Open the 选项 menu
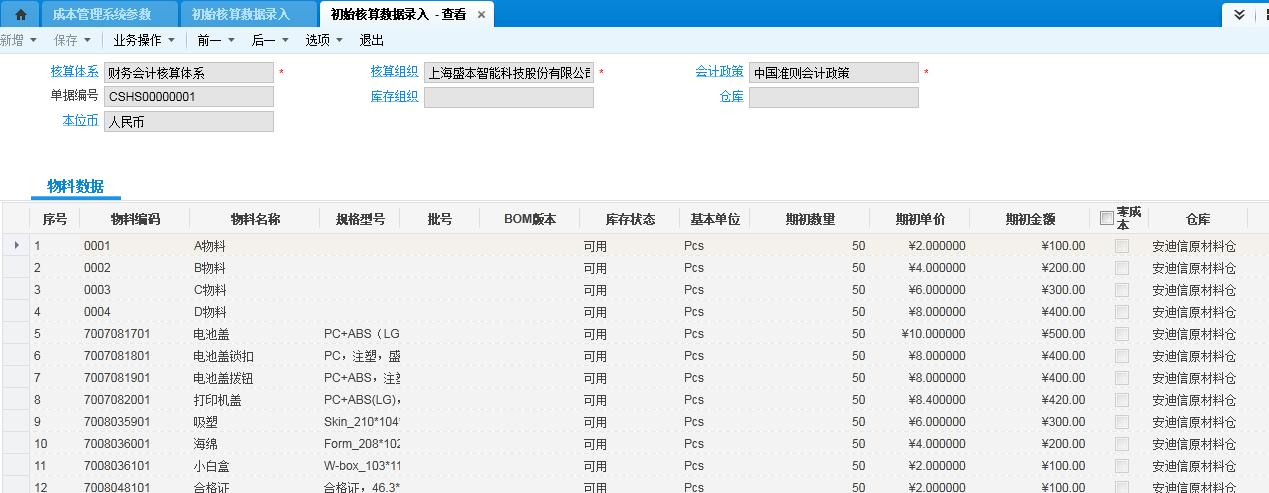Image resolution: width=1269 pixels, height=493 pixels. pos(317,40)
